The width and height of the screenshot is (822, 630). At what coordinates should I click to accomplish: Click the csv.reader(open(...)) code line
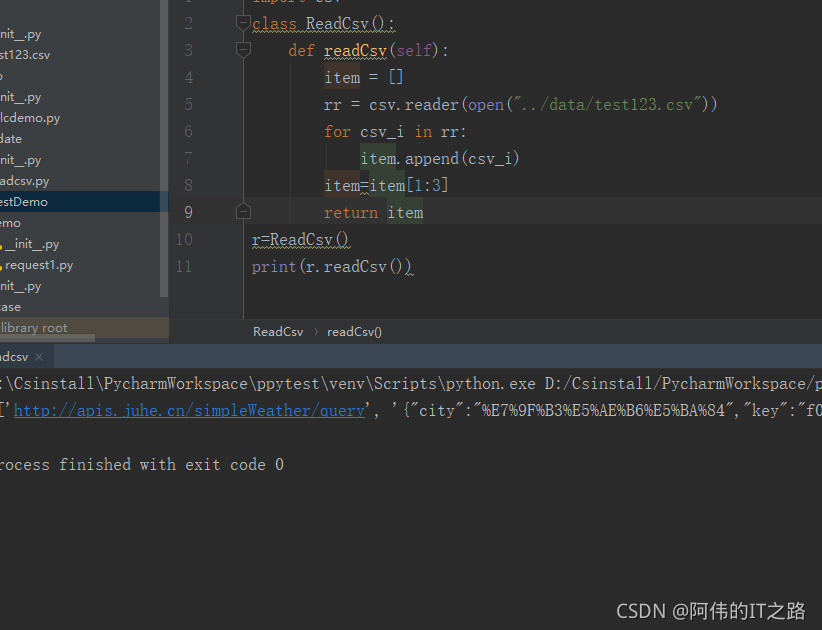click(520, 104)
